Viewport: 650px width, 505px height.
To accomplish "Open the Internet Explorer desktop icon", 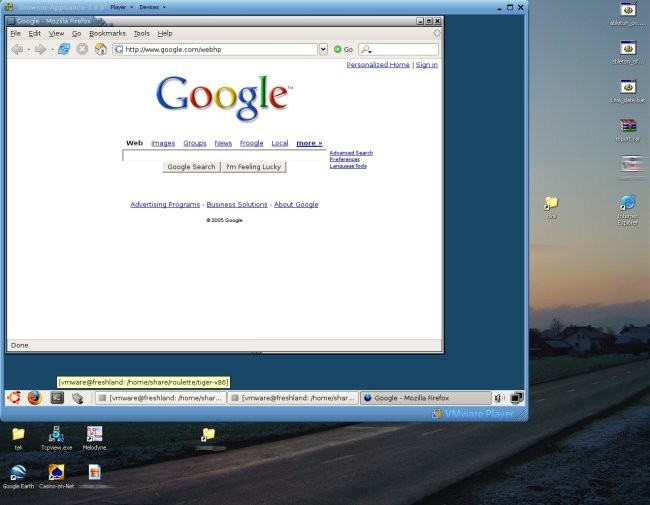I will (628, 210).
